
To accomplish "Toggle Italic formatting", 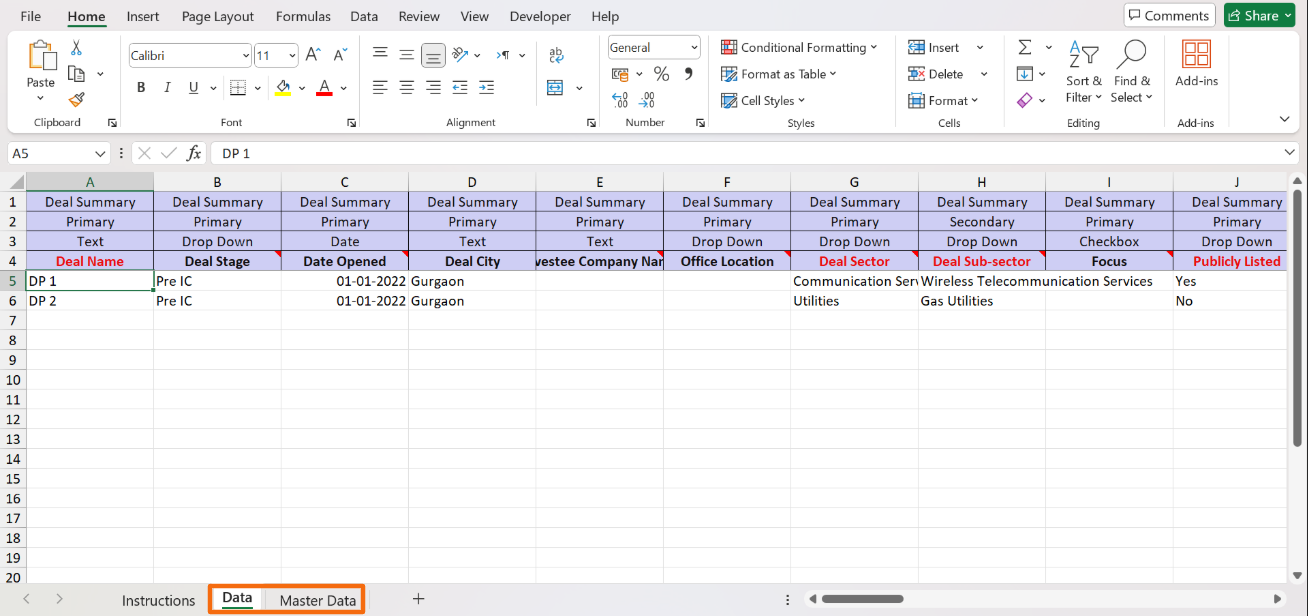I will click(167, 88).
